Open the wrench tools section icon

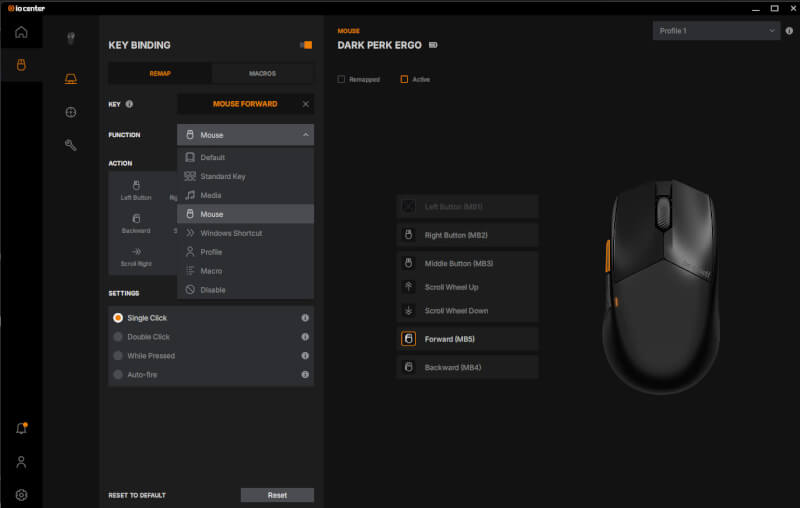click(71, 145)
